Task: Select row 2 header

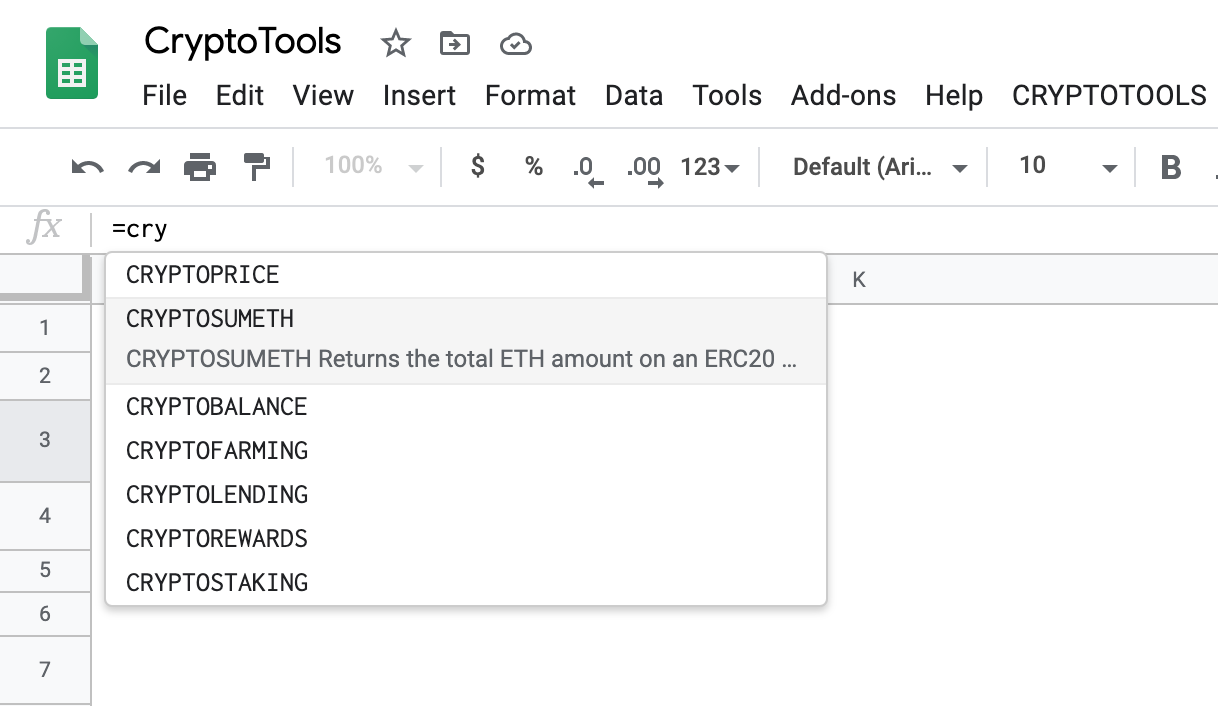Action: coord(45,376)
